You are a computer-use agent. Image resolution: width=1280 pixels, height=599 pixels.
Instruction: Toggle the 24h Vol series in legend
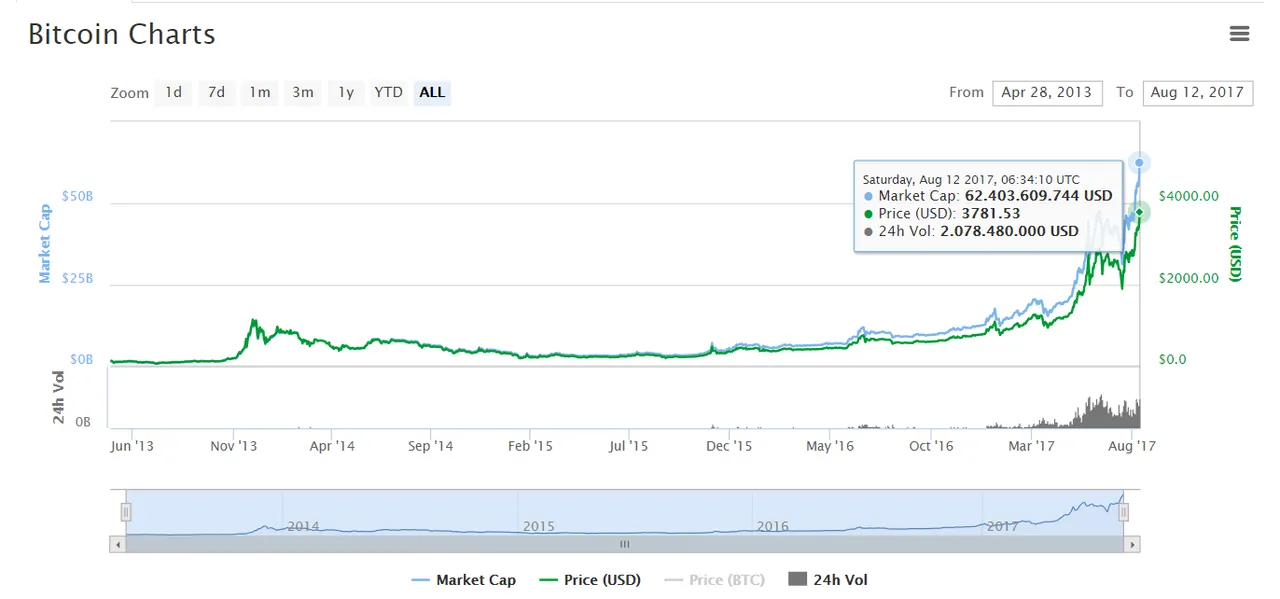point(828,580)
